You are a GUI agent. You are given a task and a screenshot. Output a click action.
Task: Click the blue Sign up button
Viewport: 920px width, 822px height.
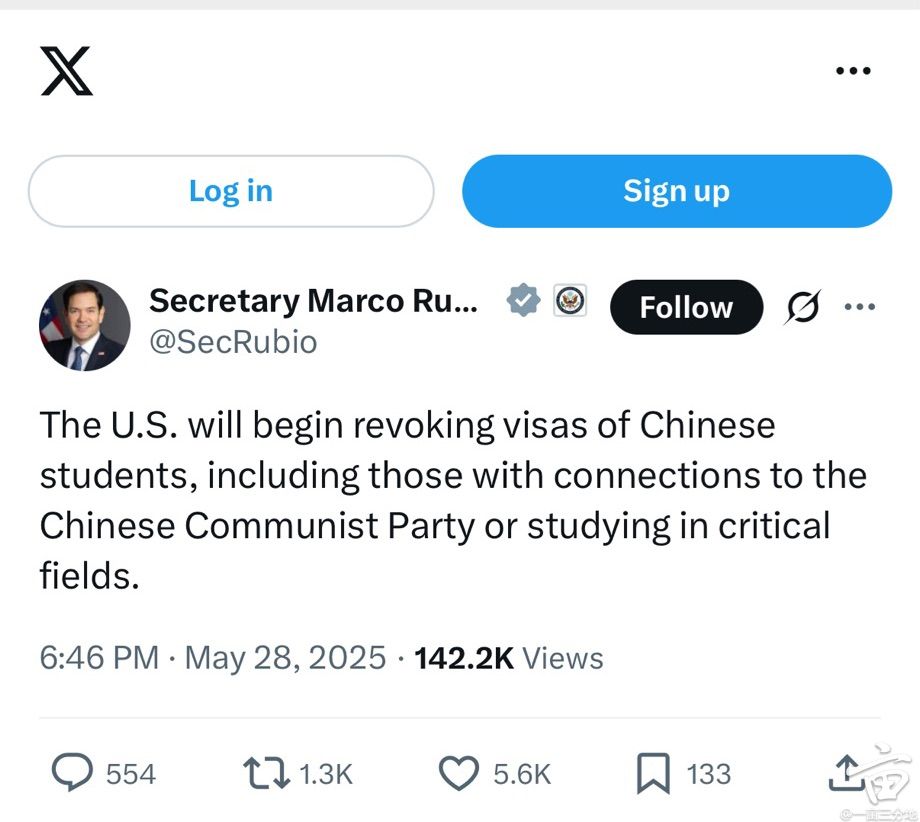(x=676, y=191)
